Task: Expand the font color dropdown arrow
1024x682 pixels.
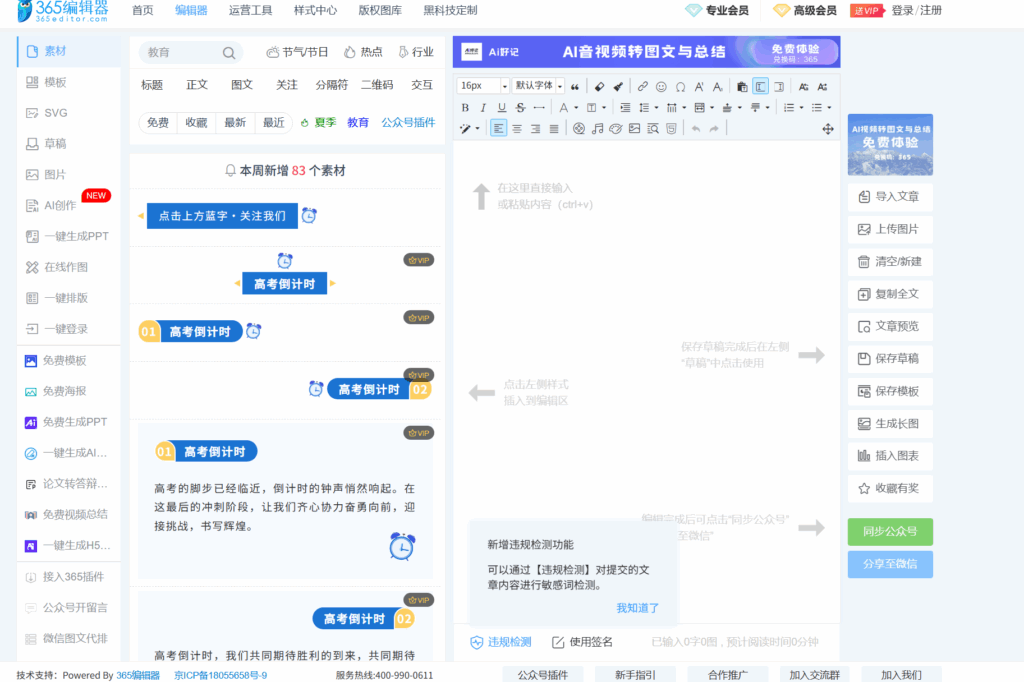Action: click(x=576, y=108)
